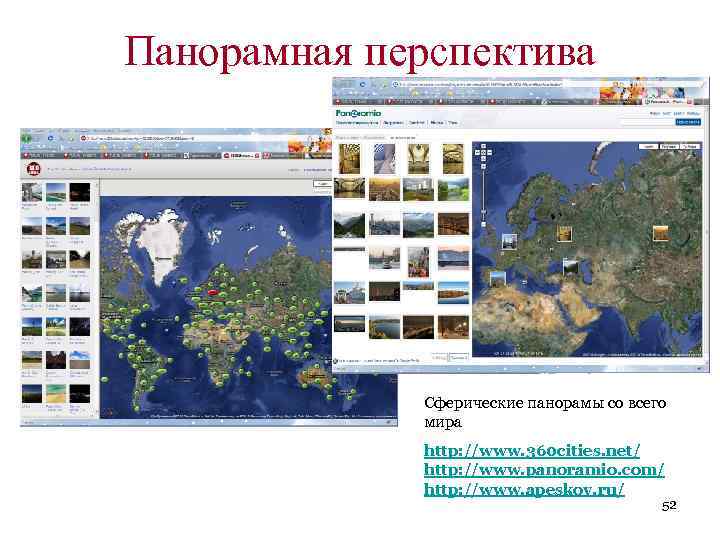This screenshot has width=720, height=540.
Task: Pan the Panoramio map right with the arrow
Action: (x=489, y=152)
